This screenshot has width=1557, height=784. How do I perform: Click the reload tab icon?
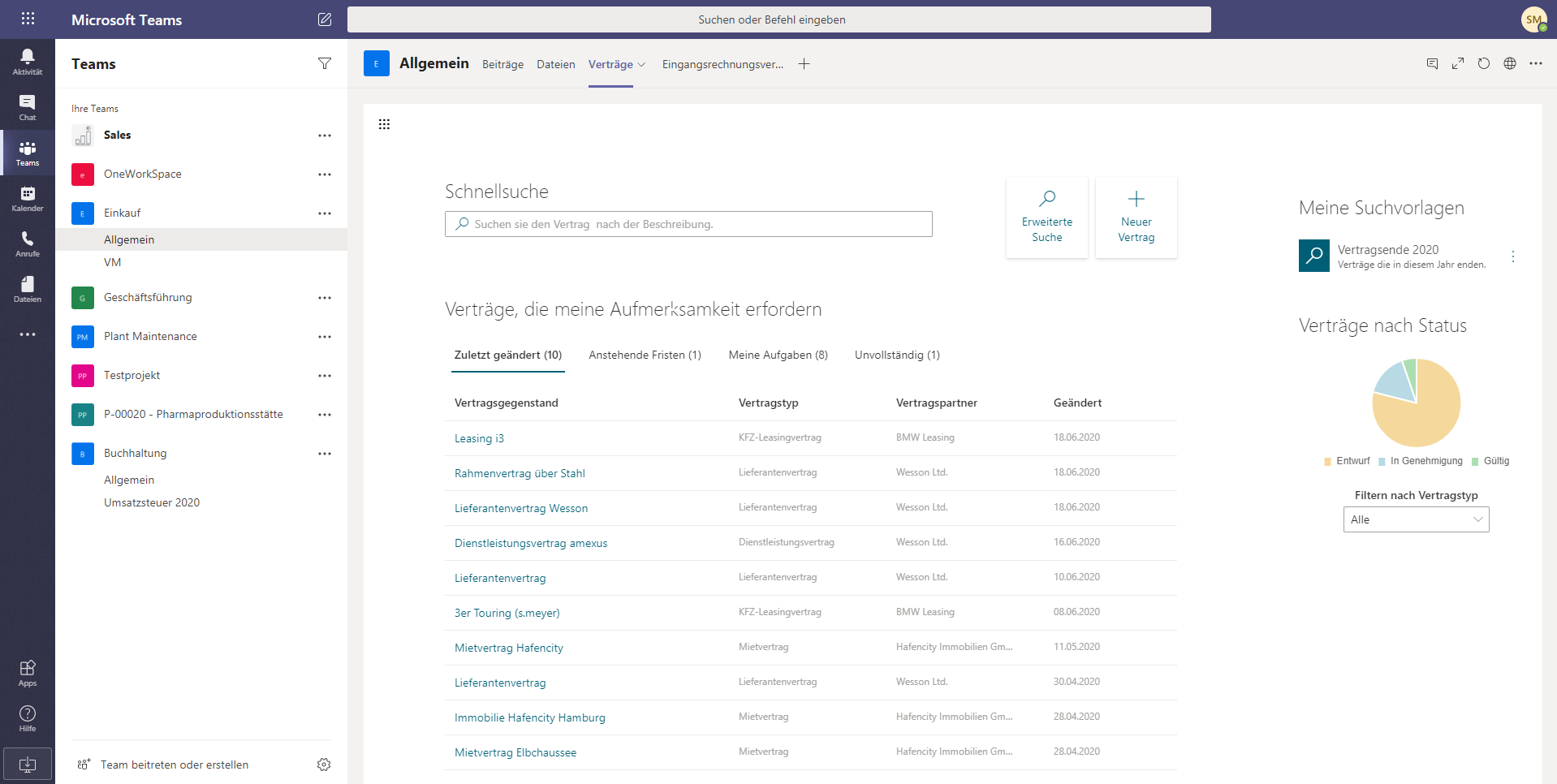(x=1484, y=63)
